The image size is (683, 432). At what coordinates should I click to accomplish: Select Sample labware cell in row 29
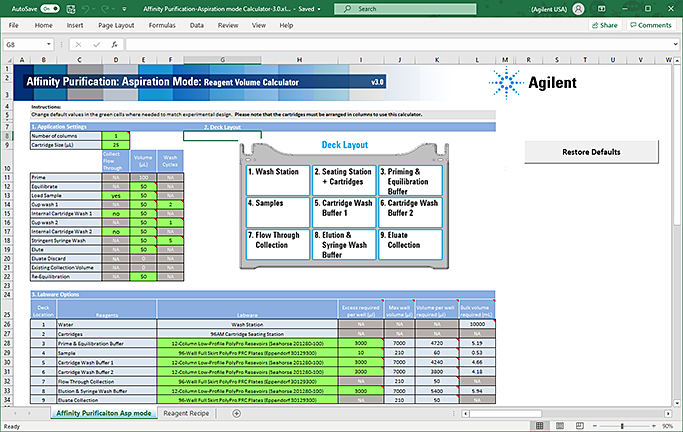pyautogui.click(x=247, y=353)
